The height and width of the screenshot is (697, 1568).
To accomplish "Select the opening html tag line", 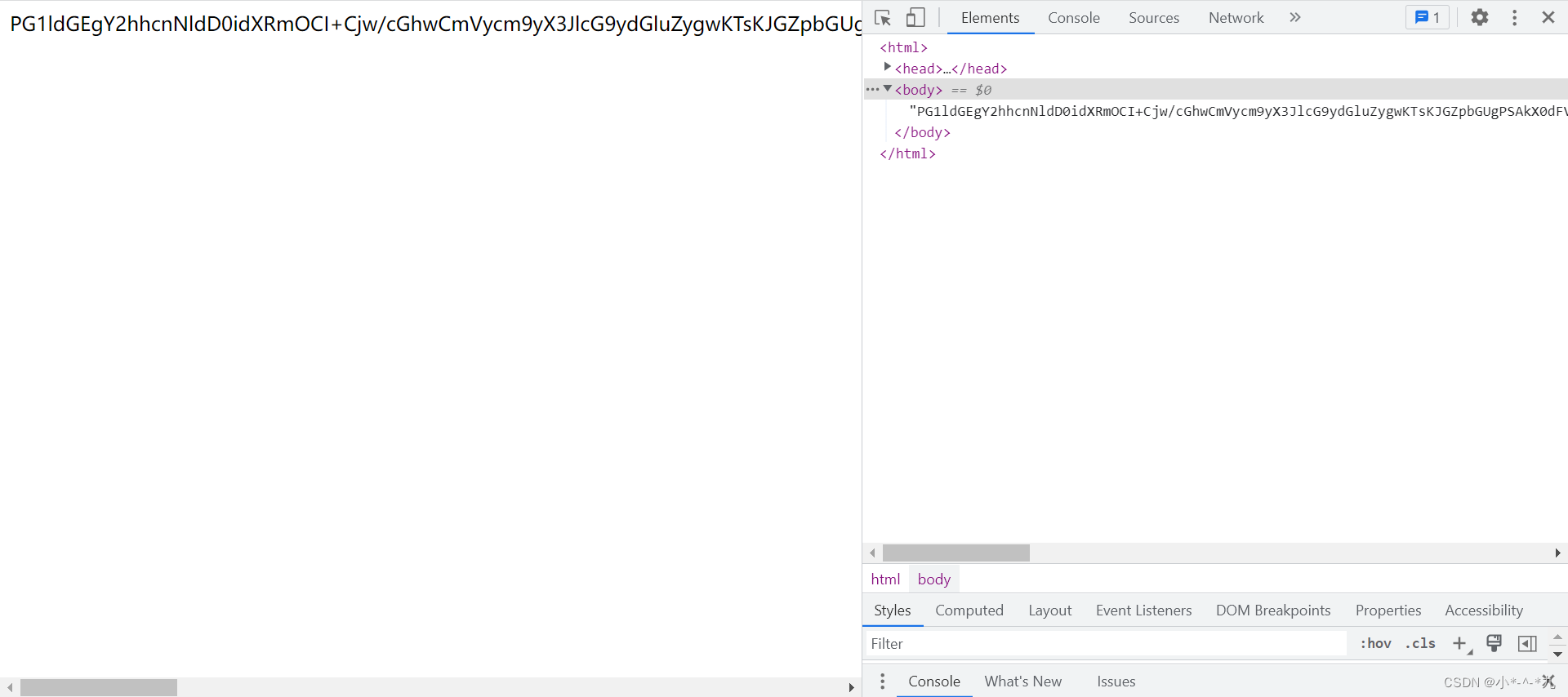I will coord(903,47).
